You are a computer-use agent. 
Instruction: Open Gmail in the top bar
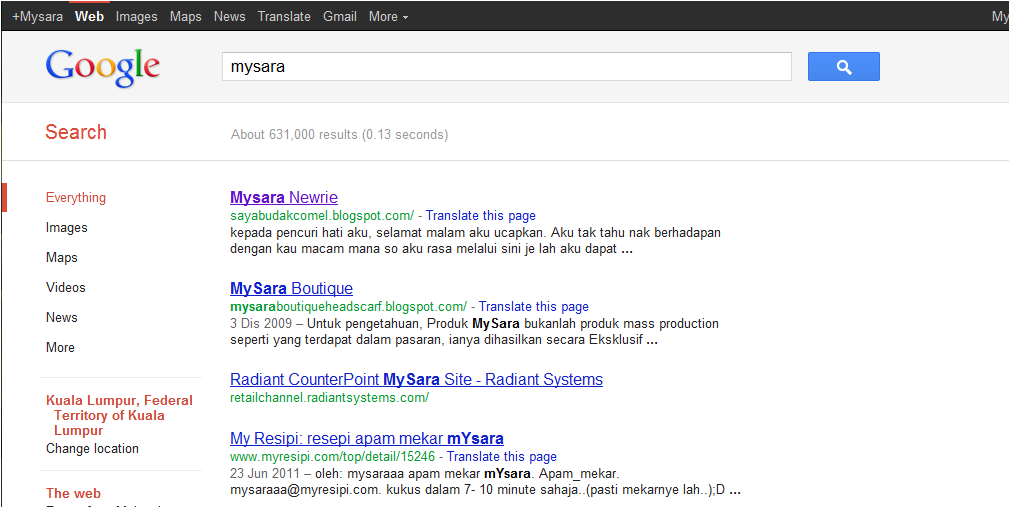tap(340, 17)
